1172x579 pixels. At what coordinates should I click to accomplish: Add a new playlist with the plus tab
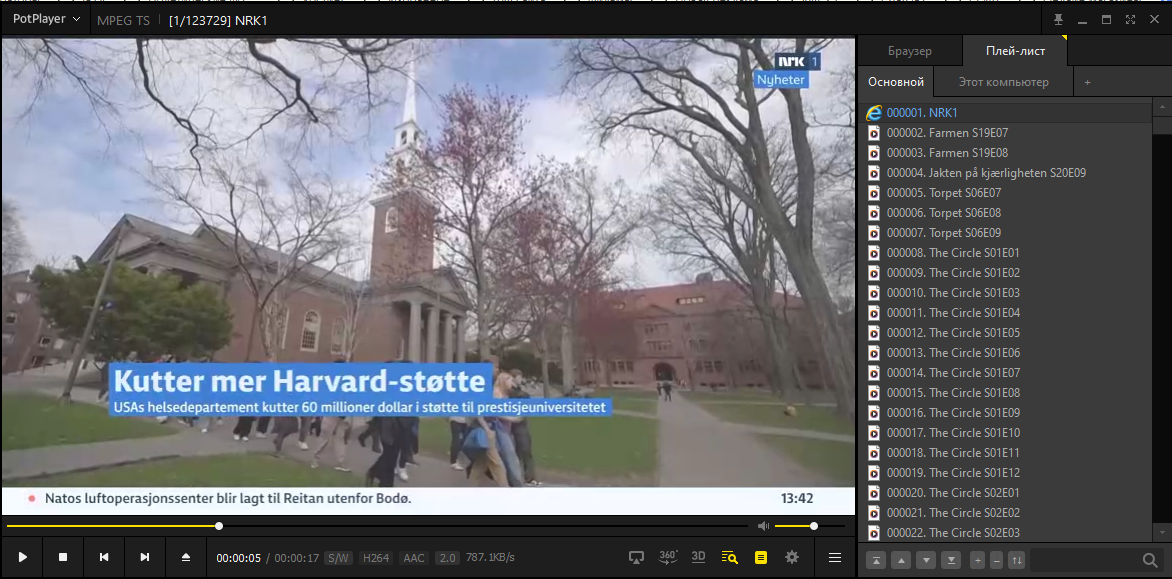[1088, 82]
